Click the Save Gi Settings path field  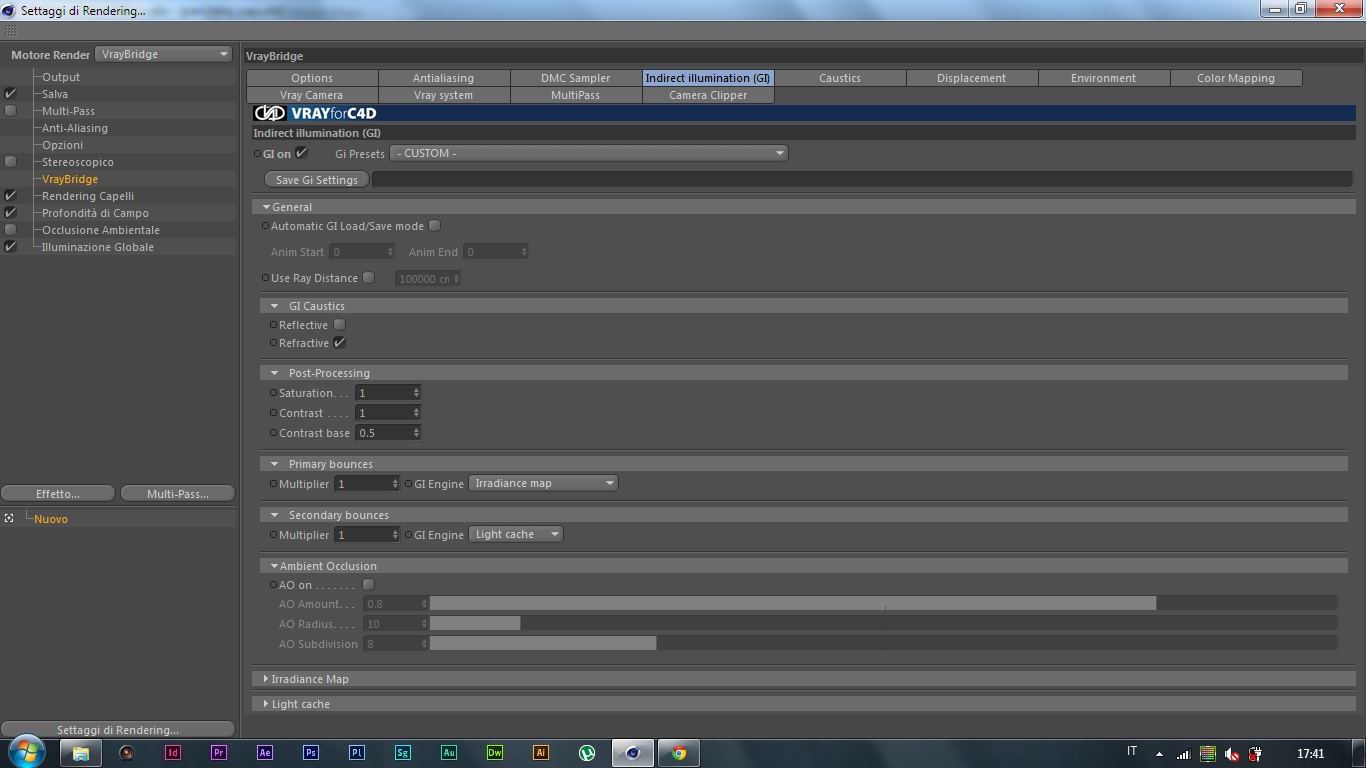click(862, 180)
